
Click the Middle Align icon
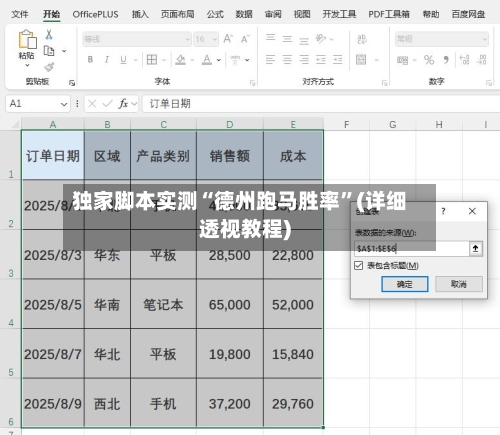[287, 39]
